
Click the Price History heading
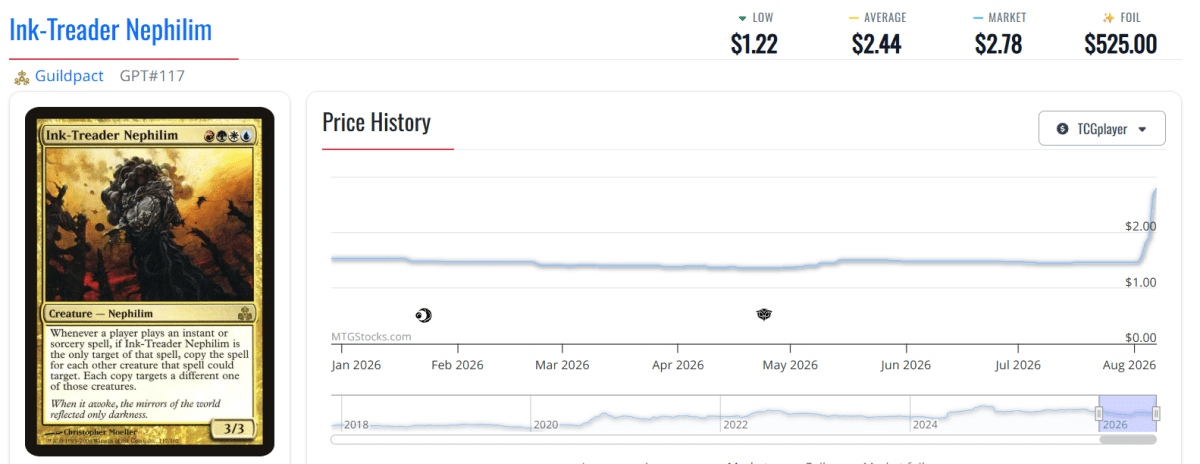point(376,123)
